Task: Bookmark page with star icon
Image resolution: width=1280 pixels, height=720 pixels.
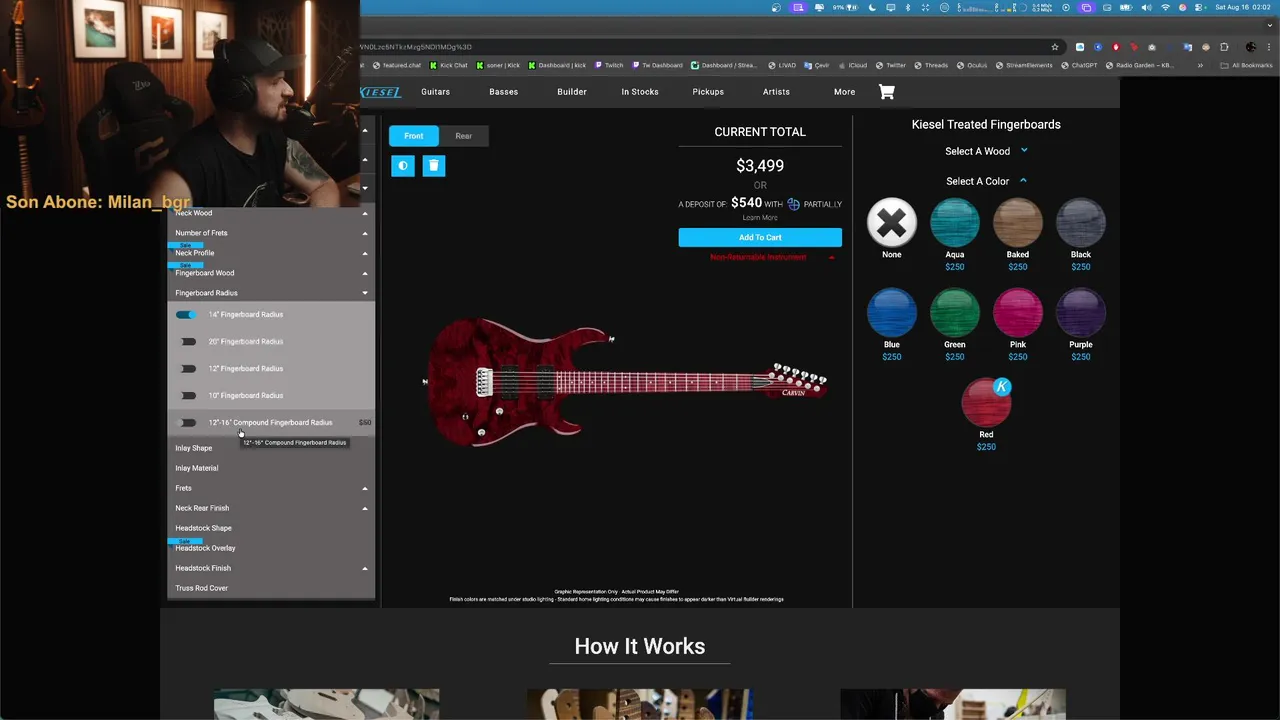Action: coord(1054,47)
